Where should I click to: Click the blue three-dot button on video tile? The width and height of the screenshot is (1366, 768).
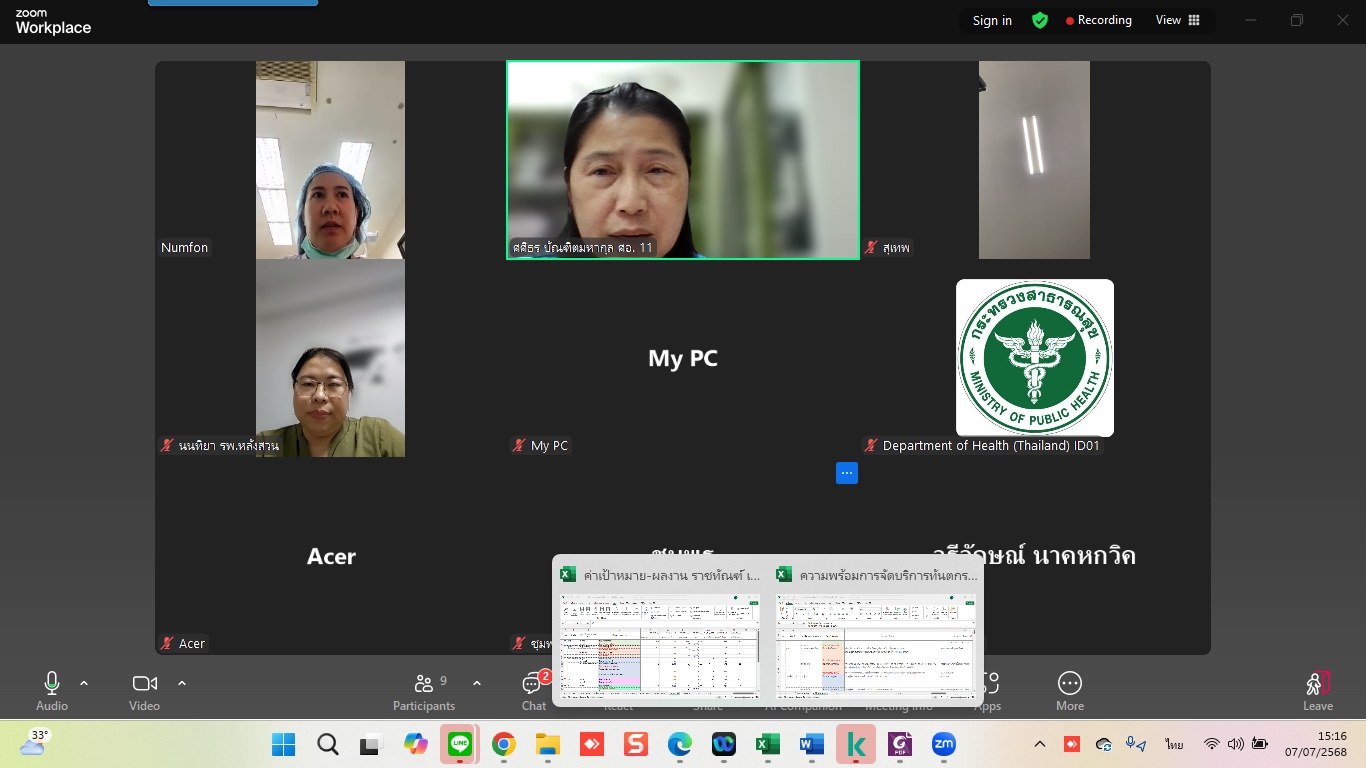pos(847,473)
